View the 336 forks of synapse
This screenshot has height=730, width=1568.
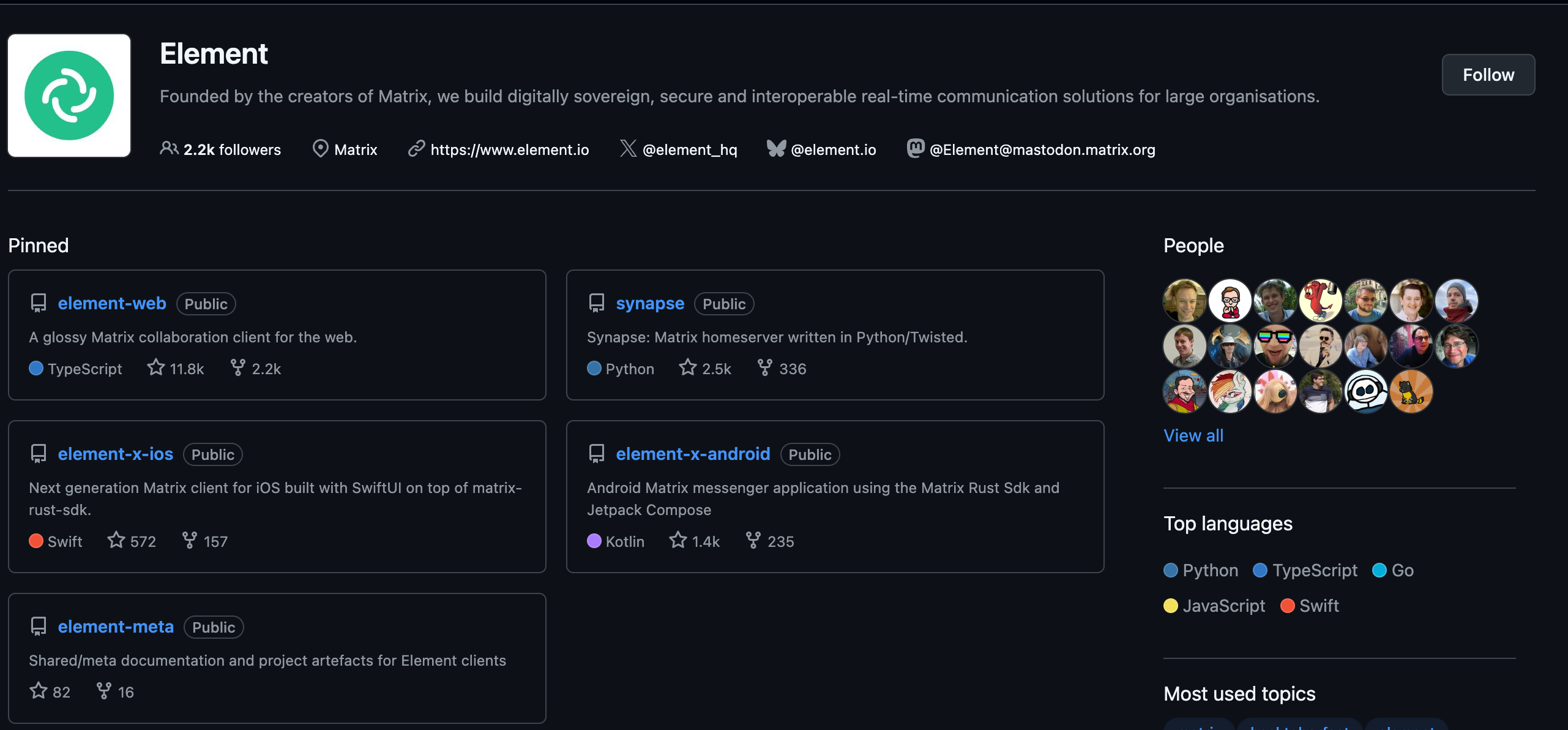click(782, 369)
